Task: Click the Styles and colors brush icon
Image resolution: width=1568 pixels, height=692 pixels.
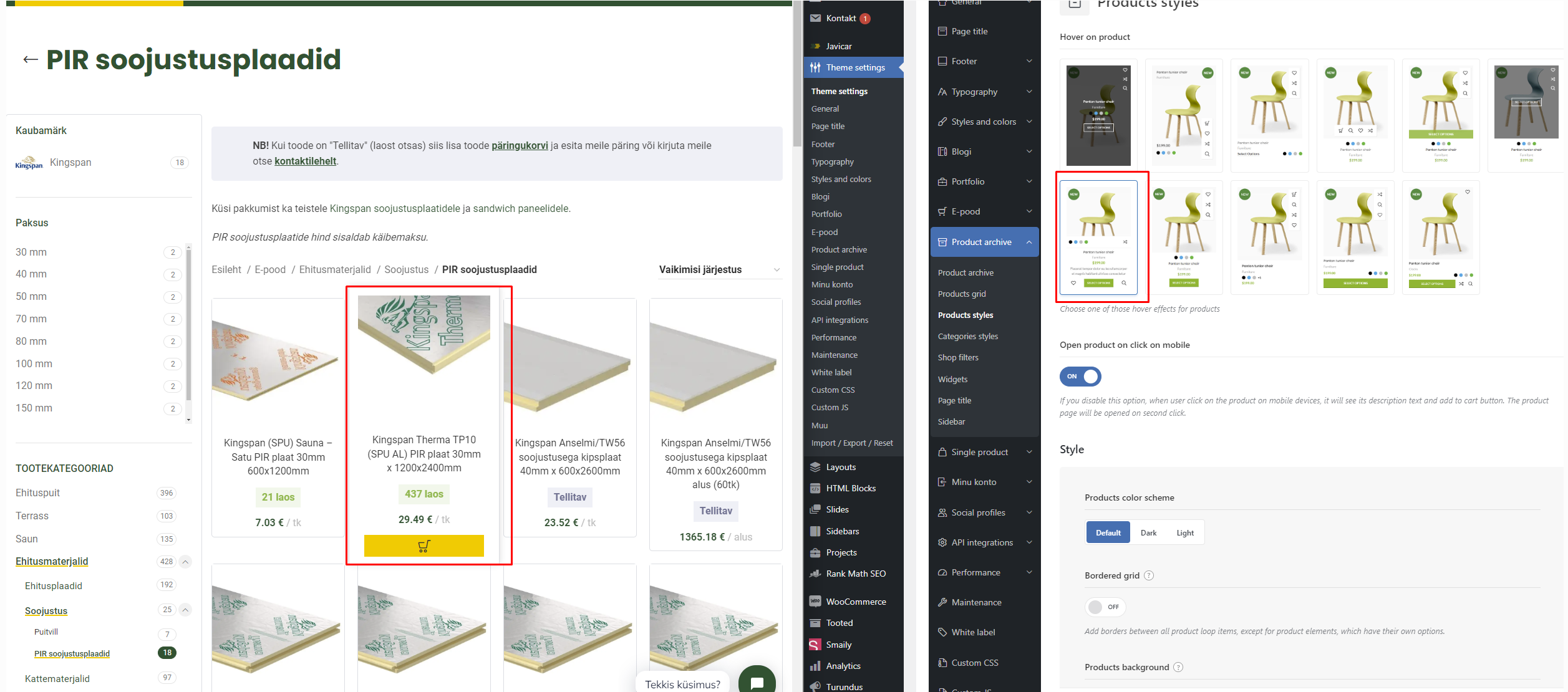Action: [x=942, y=122]
